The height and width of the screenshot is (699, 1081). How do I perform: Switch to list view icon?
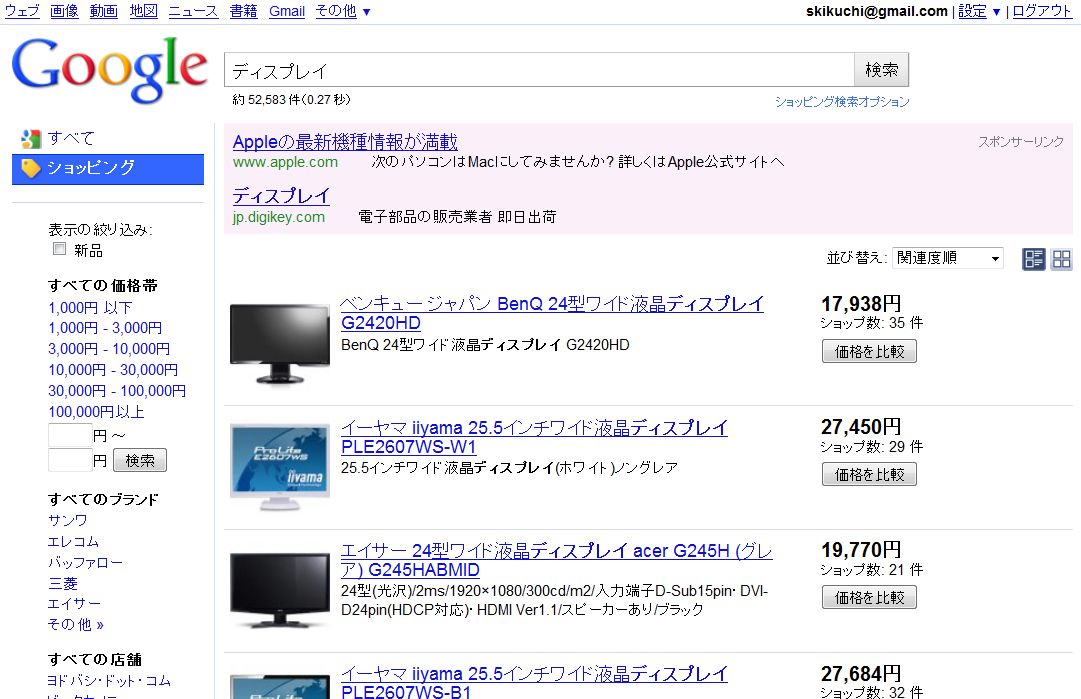pos(1033,259)
